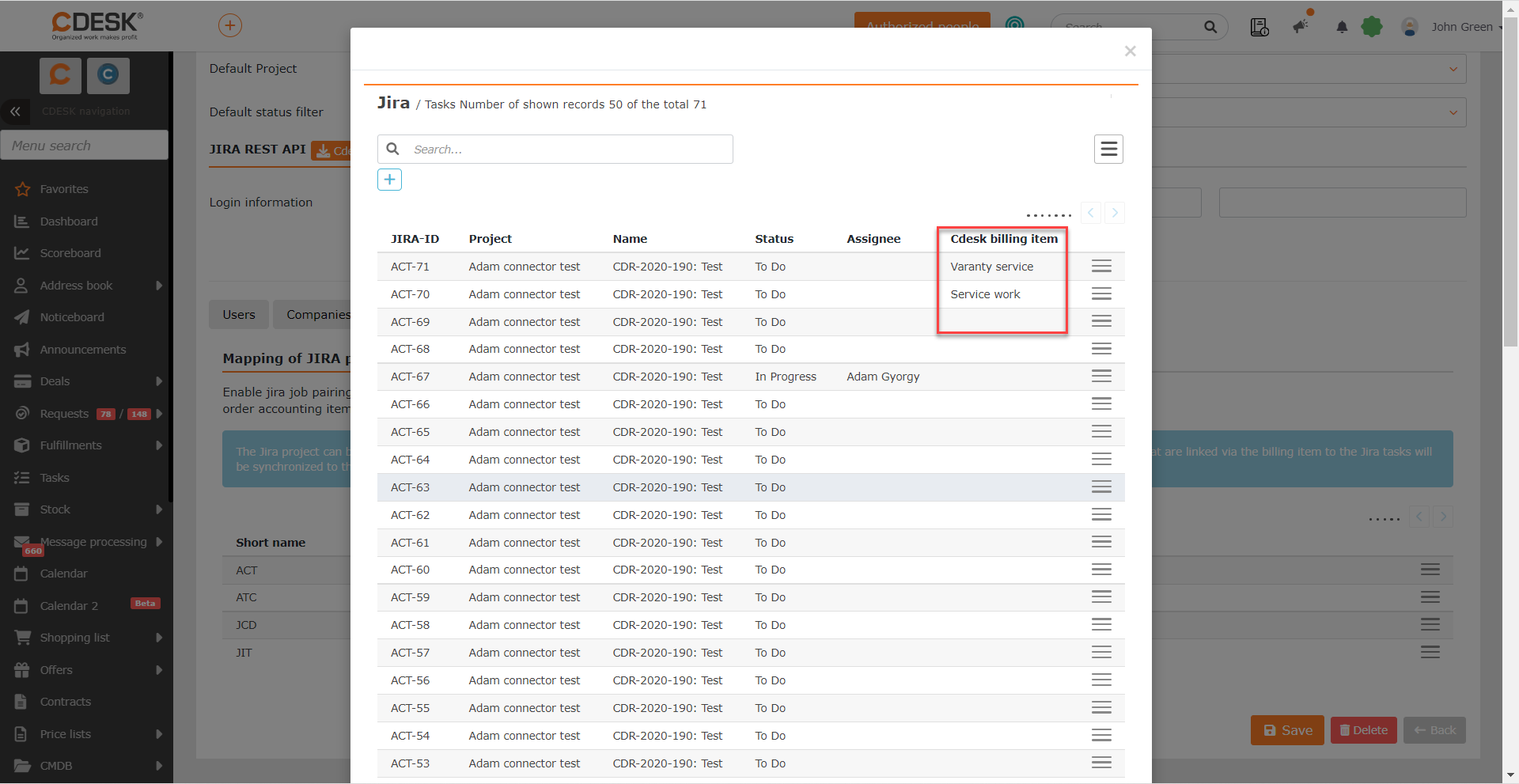The height and width of the screenshot is (784, 1519).
Task: Click the orange plus quick-add button
Action: coord(230,25)
